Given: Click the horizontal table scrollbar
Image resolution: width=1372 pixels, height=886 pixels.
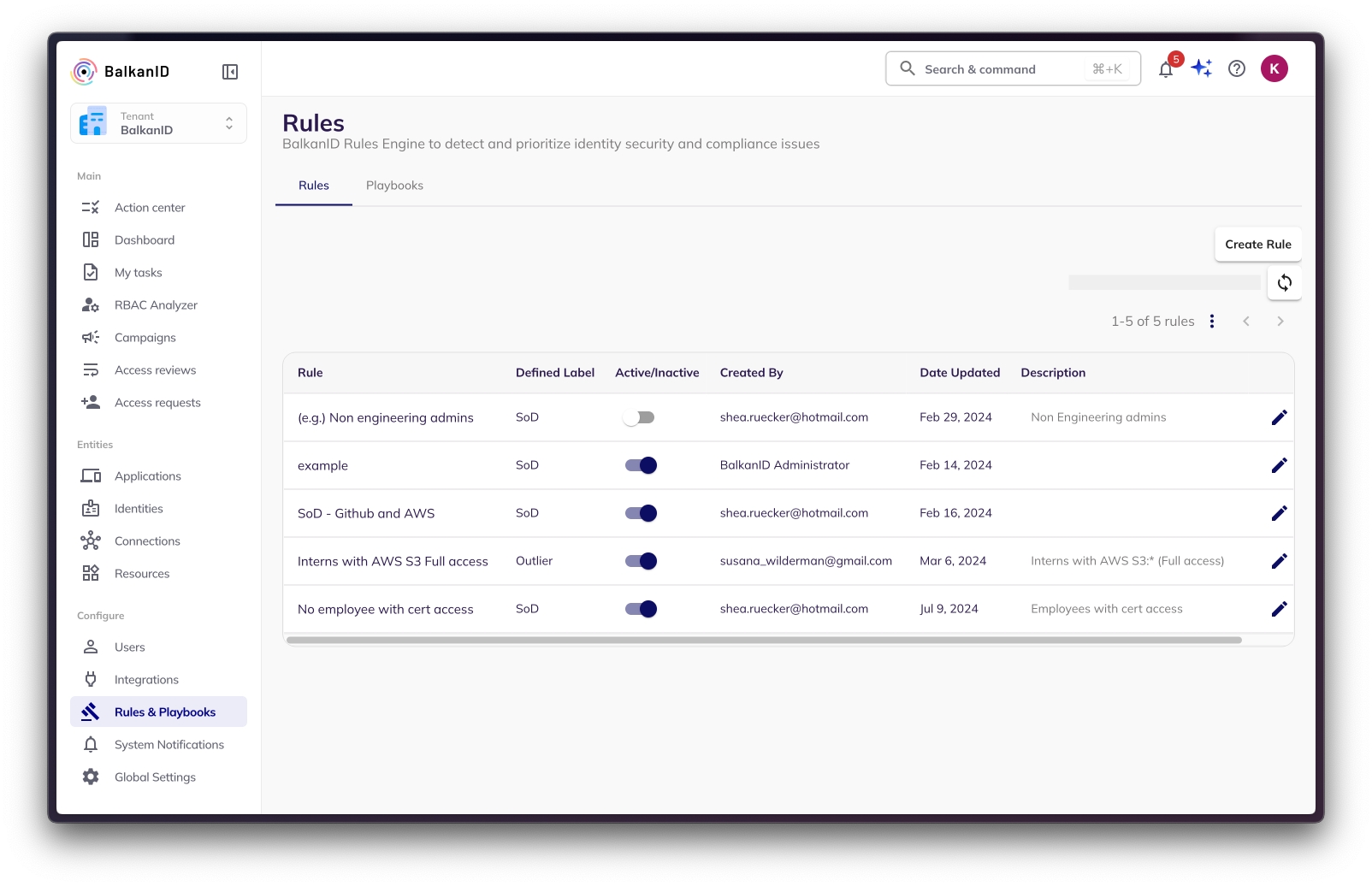Looking at the screenshot, I should point(763,640).
